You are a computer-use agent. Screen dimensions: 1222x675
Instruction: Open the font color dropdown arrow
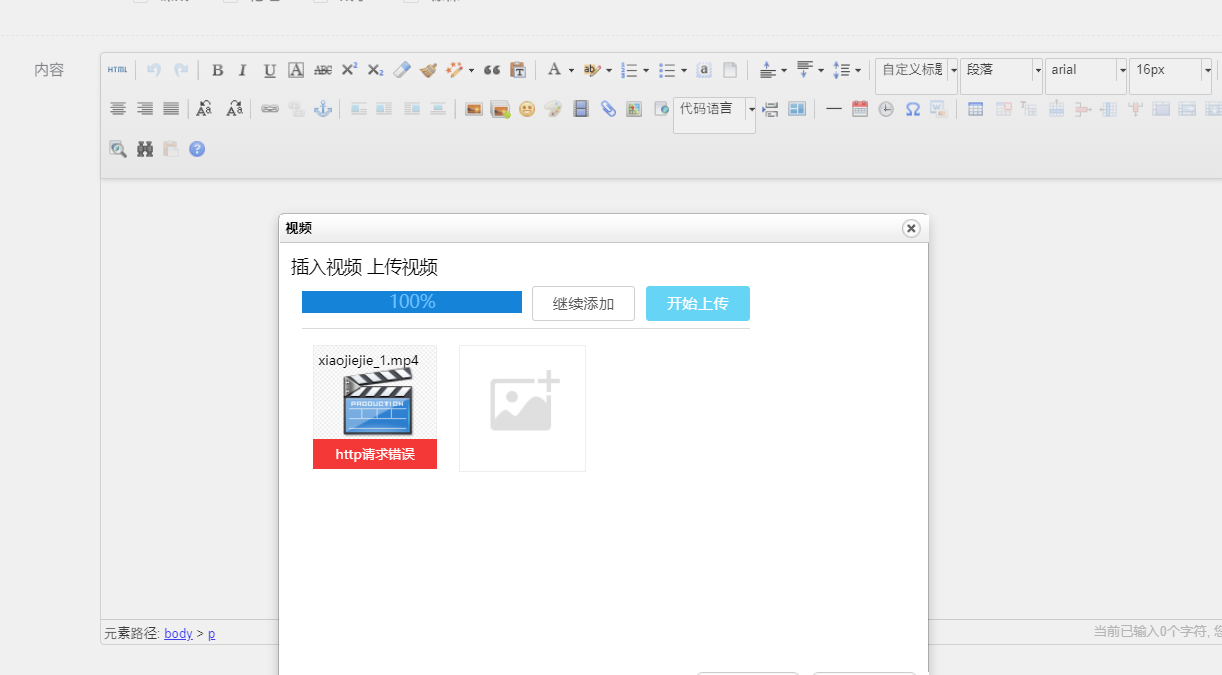pyautogui.click(x=571, y=70)
